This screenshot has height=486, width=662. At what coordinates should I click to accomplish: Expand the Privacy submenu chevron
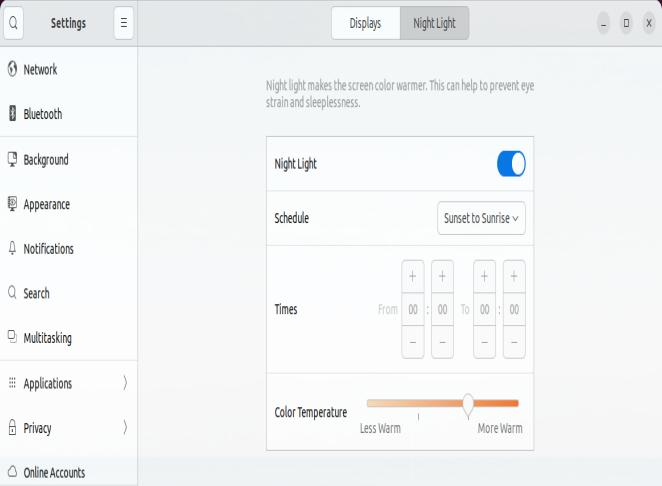[125, 428]
